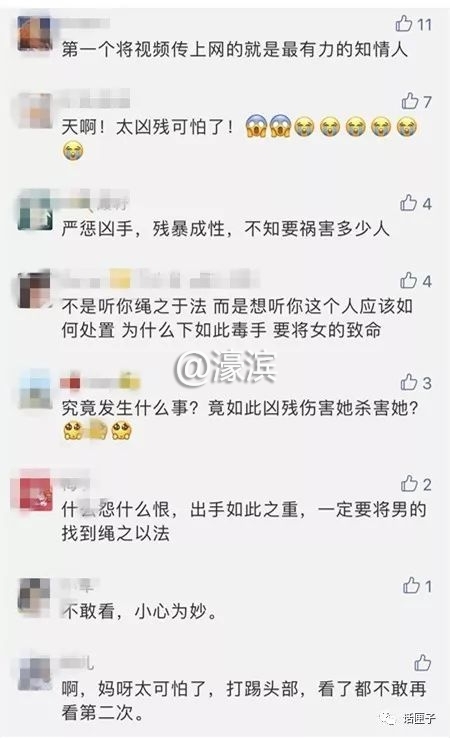The width and height of the screenshot is (450, 738).
Task: Like the 太凶残可怕了 comment
Action: pyautogui.click(x=410, y=101)
